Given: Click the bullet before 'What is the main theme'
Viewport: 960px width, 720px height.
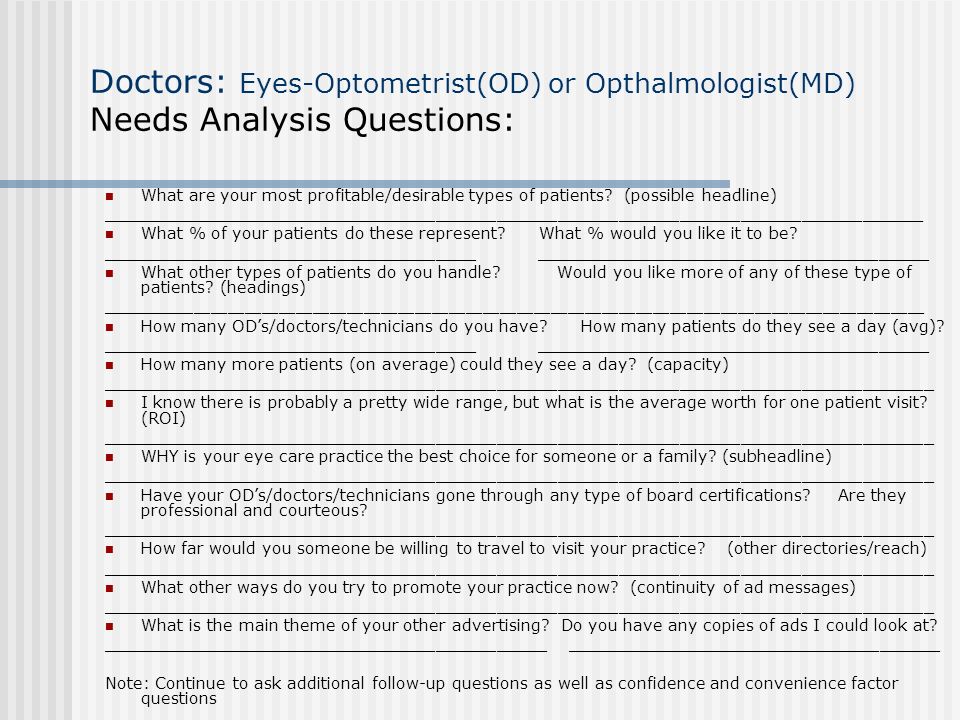Looking at the screenshot, I should pos(110,626).
